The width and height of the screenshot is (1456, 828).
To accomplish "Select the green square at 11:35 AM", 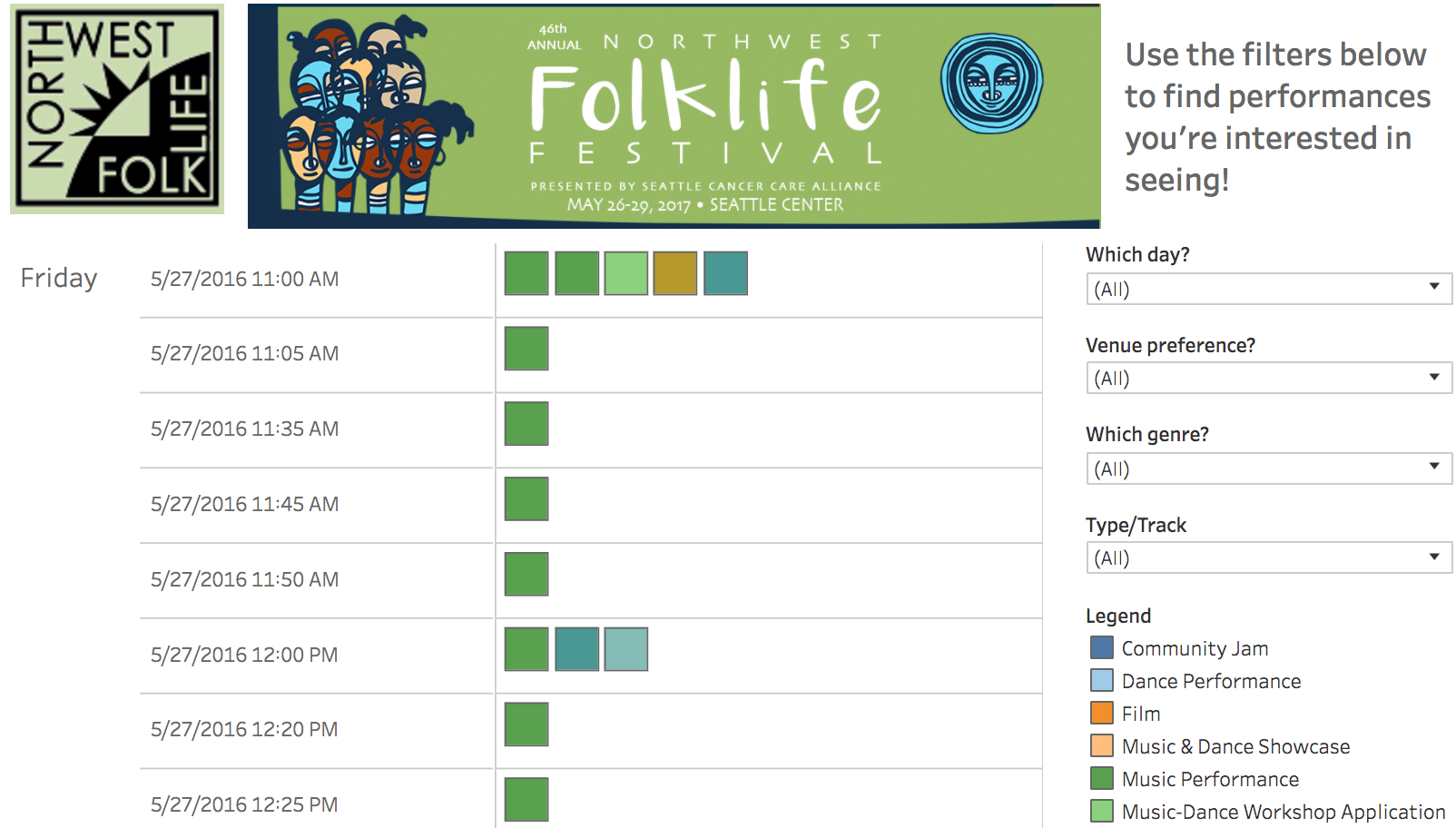I will pos(526,424).
